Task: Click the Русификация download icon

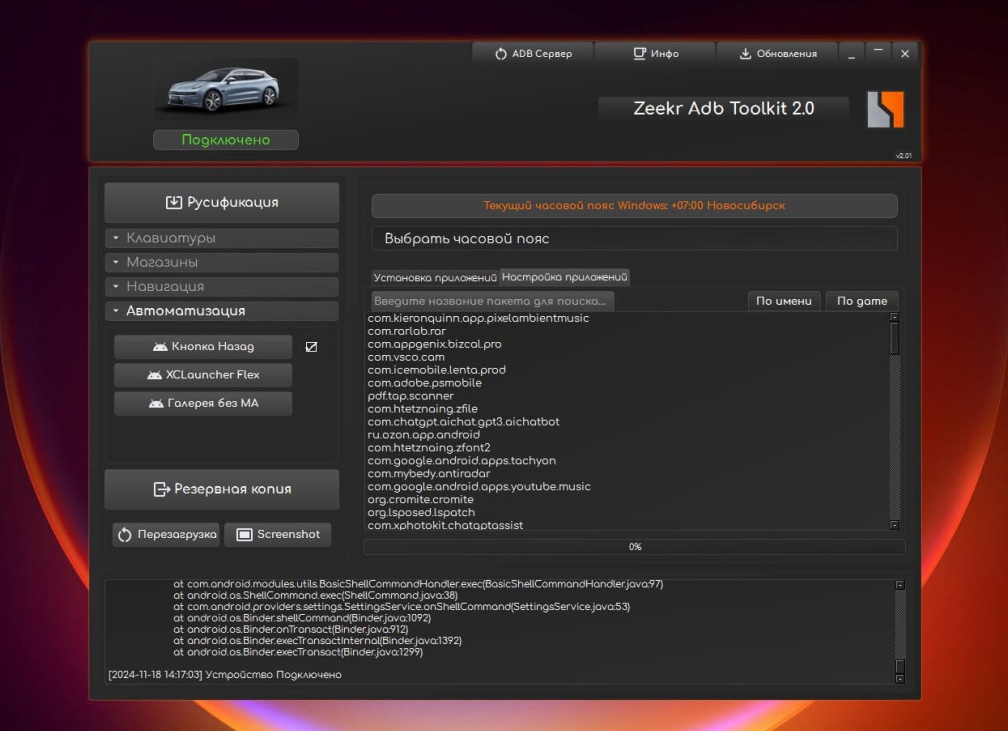Action: (x=174, y=203)
